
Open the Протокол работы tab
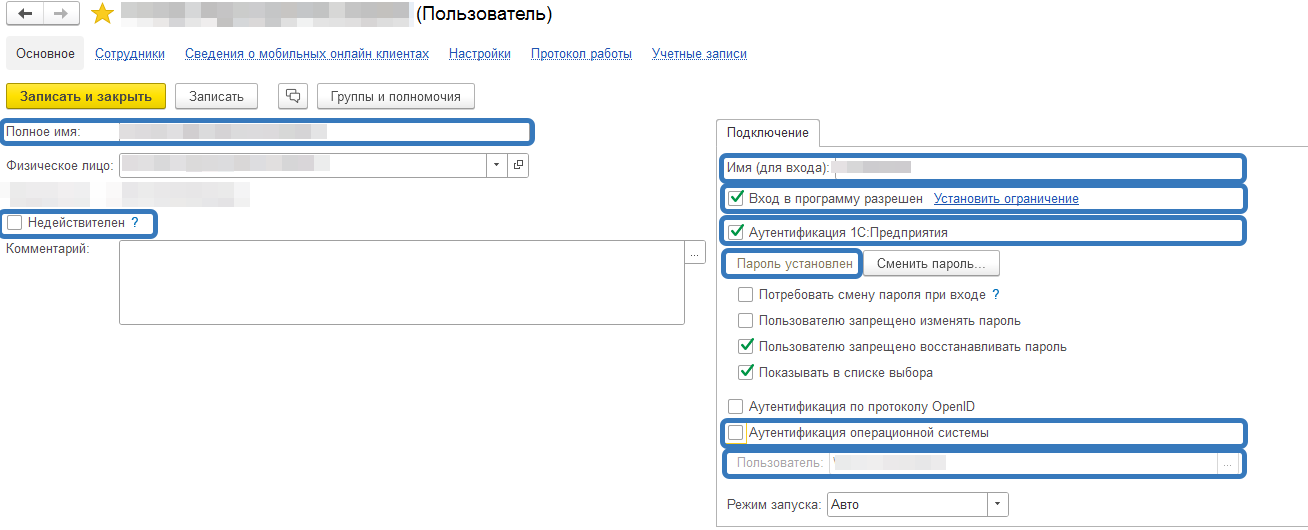tap(581, 54)
